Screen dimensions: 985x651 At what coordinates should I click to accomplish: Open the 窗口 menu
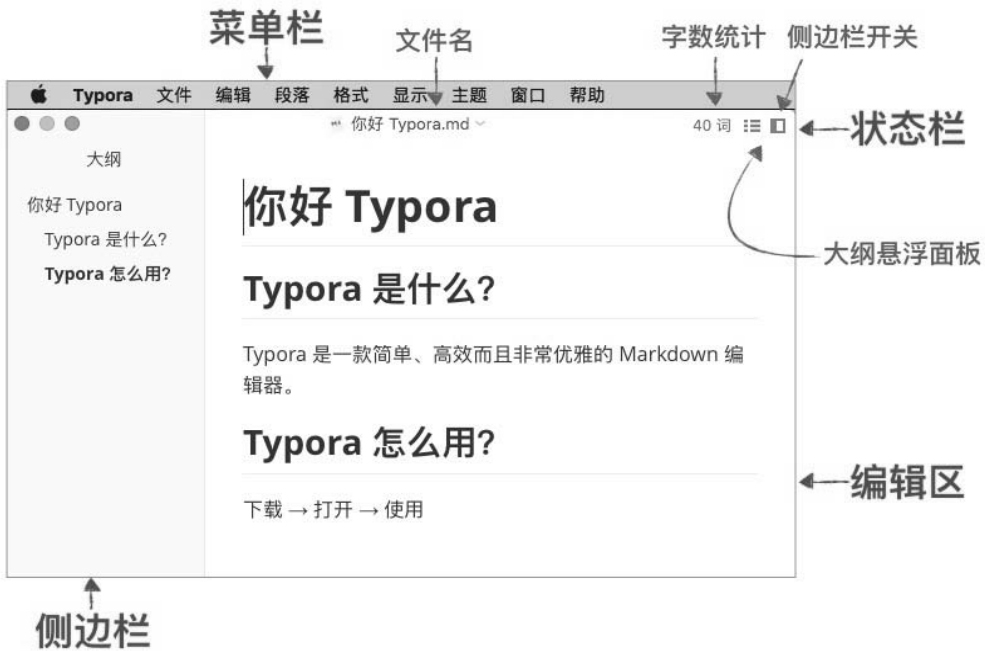[x=528, y=95]
